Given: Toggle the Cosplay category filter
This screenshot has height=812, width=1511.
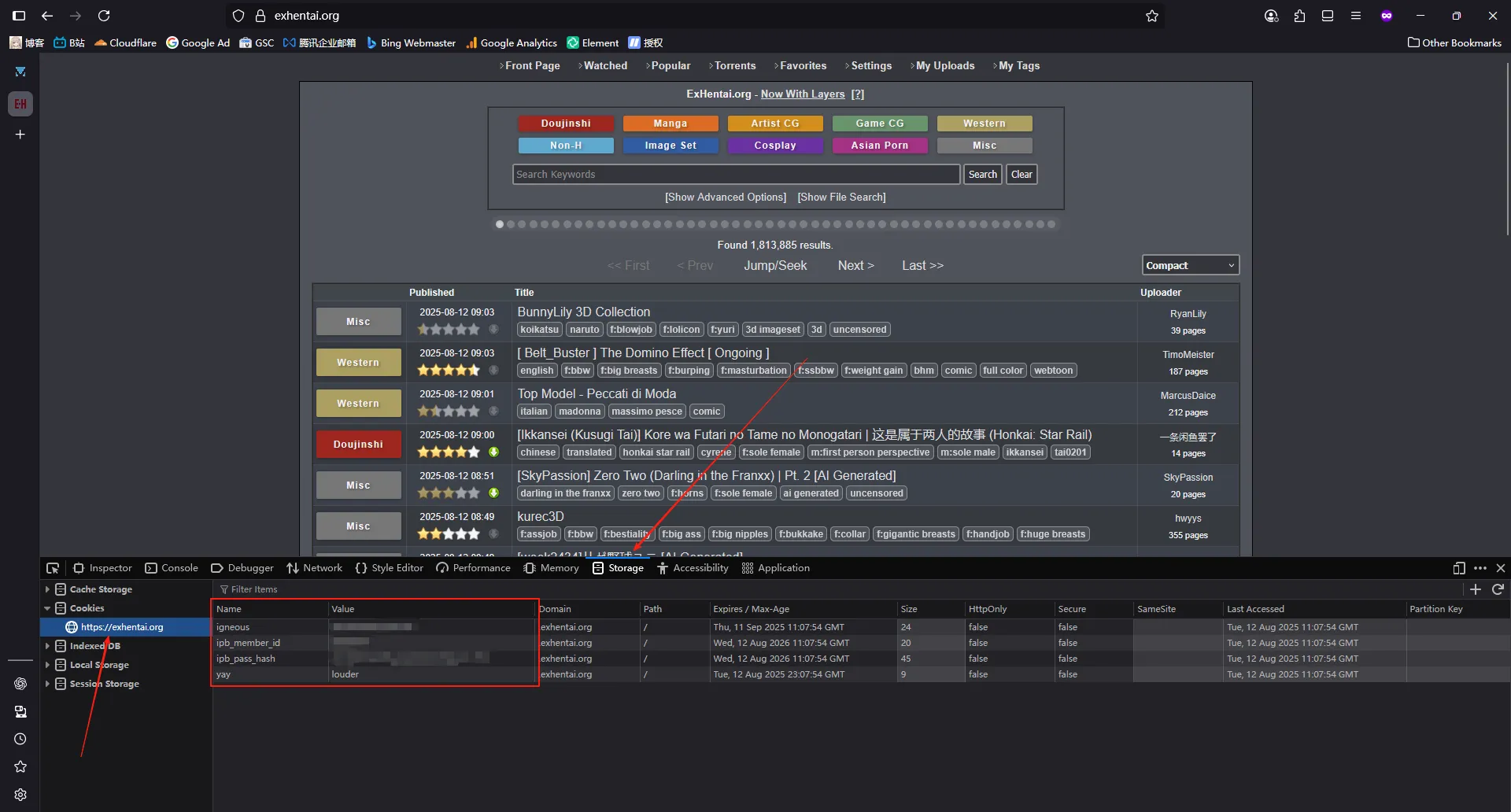Looking at the screenshot, I should pyautogui.click(x=774, y=146).
